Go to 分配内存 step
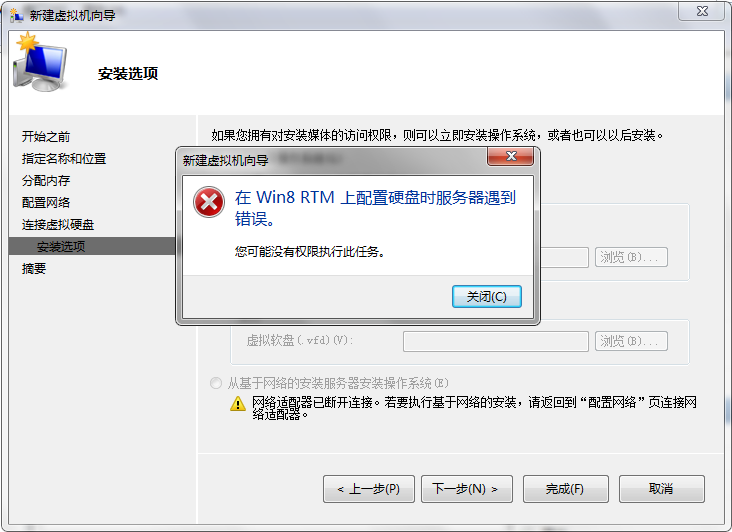 (x=46, y=181)
